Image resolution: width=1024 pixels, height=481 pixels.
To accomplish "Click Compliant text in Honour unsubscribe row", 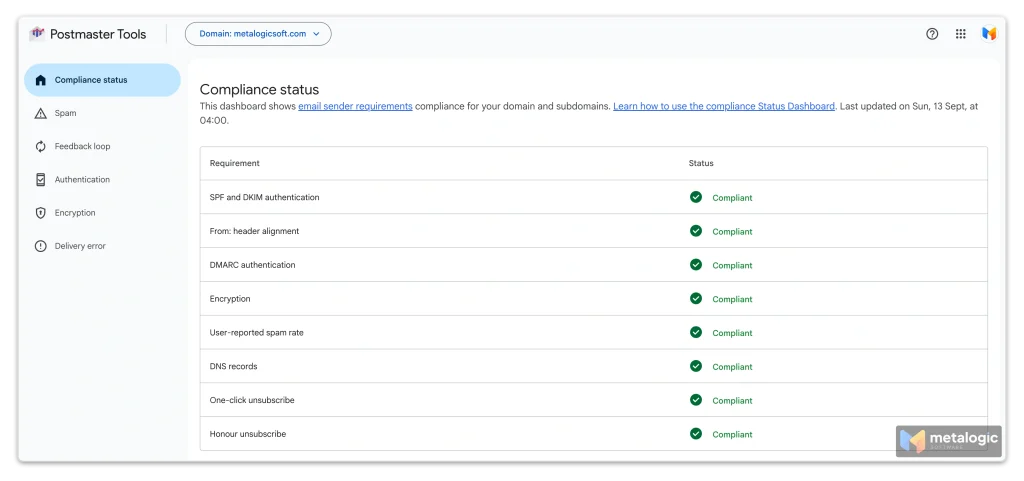I will tap(732, 435).
